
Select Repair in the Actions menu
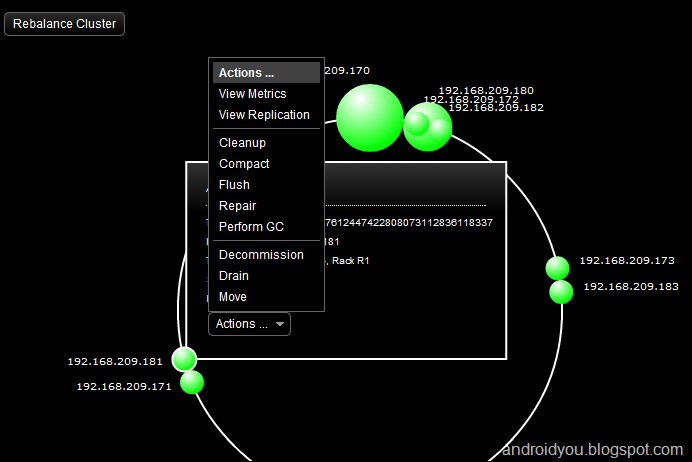tap(266, 206)
